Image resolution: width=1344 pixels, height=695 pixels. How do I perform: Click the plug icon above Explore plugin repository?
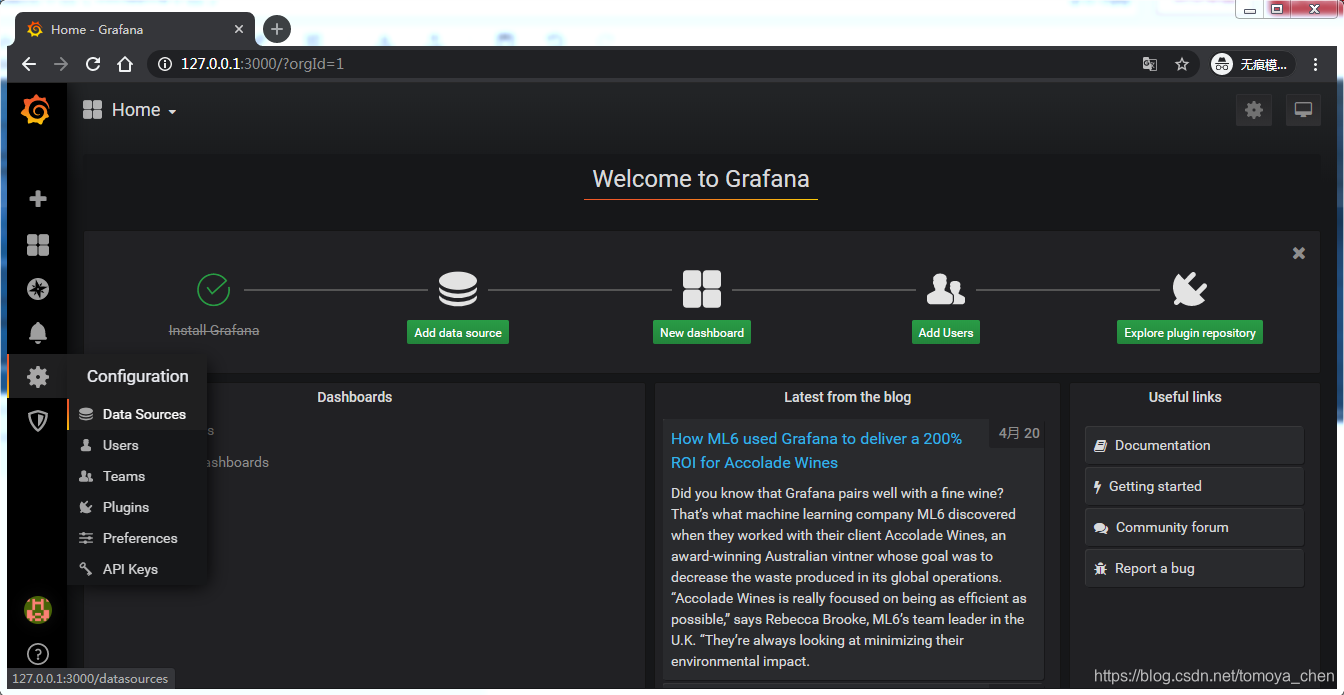[x=1189, y=289]
